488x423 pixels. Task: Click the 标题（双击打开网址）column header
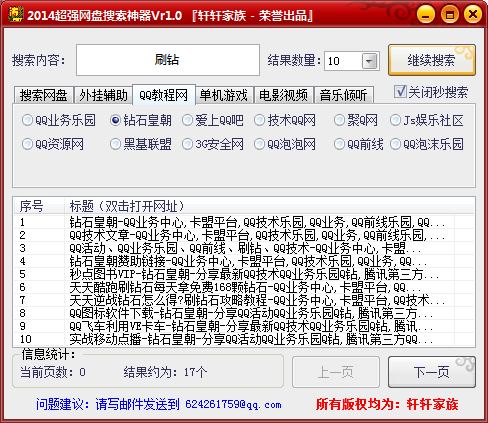pyautogui.click(x=269, y=206)
